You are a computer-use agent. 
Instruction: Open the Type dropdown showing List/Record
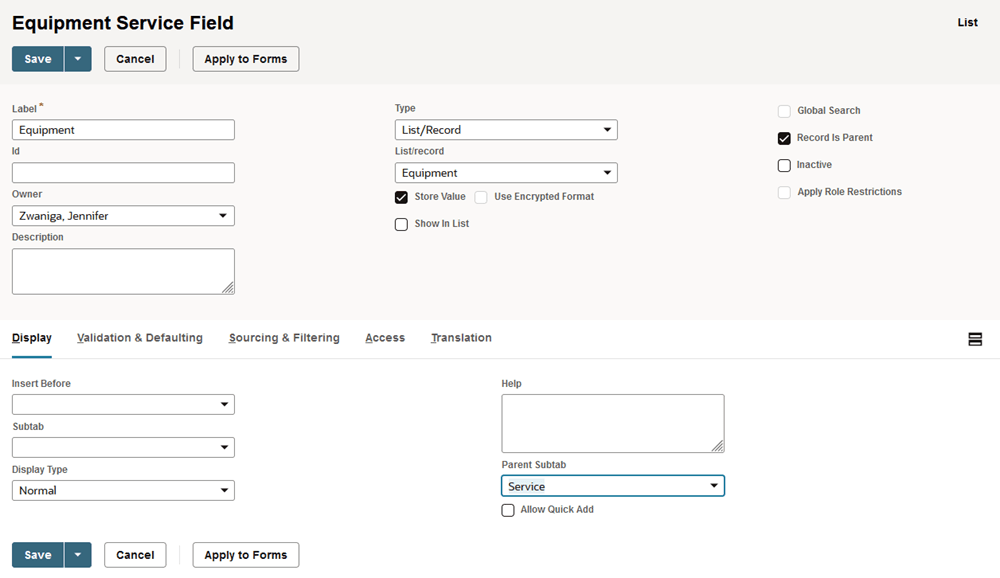pyautogui.click(x=506, y=130)
